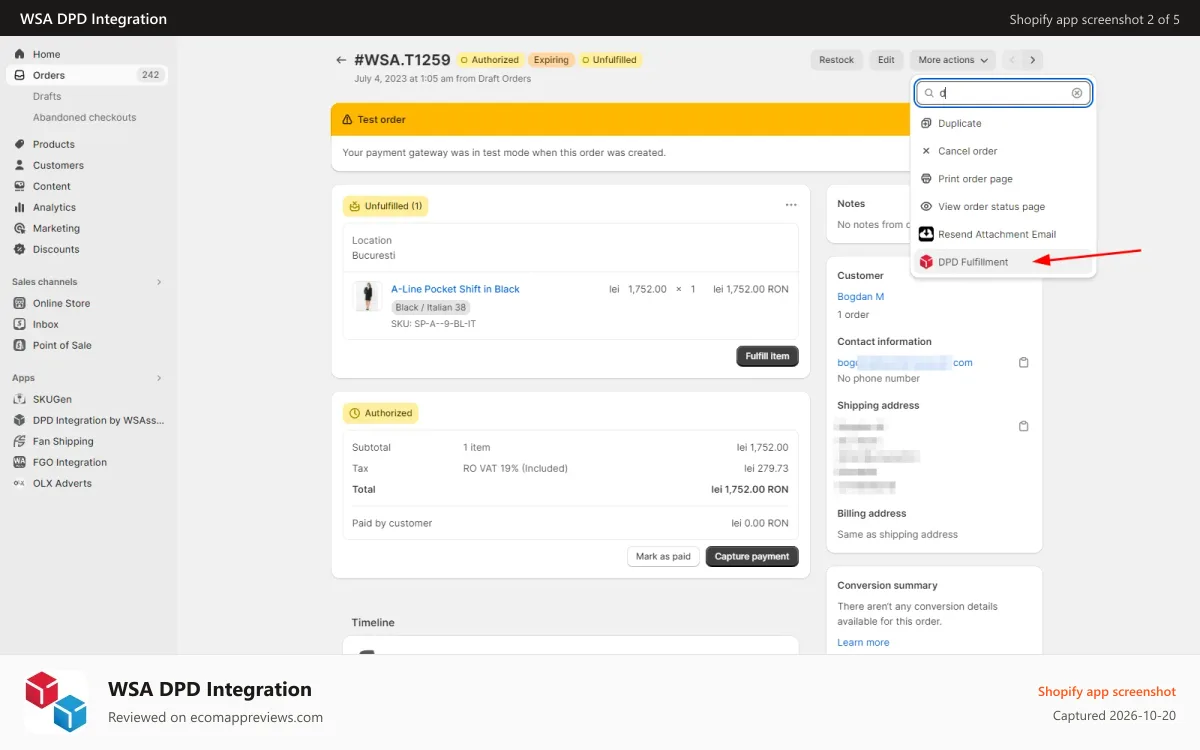Viewport: 1200px width, 750px height.
Task: Copy the customer email address icon
Action: (x=1023, y=362)
